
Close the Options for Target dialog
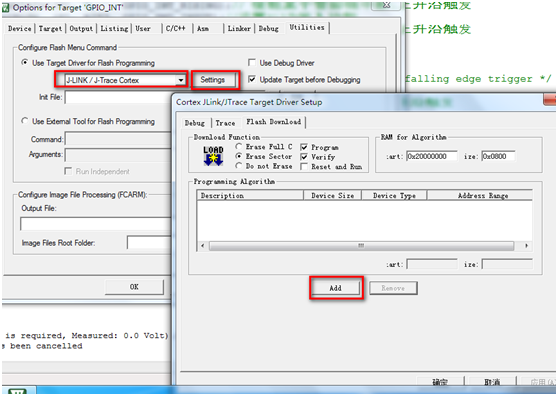386,5
